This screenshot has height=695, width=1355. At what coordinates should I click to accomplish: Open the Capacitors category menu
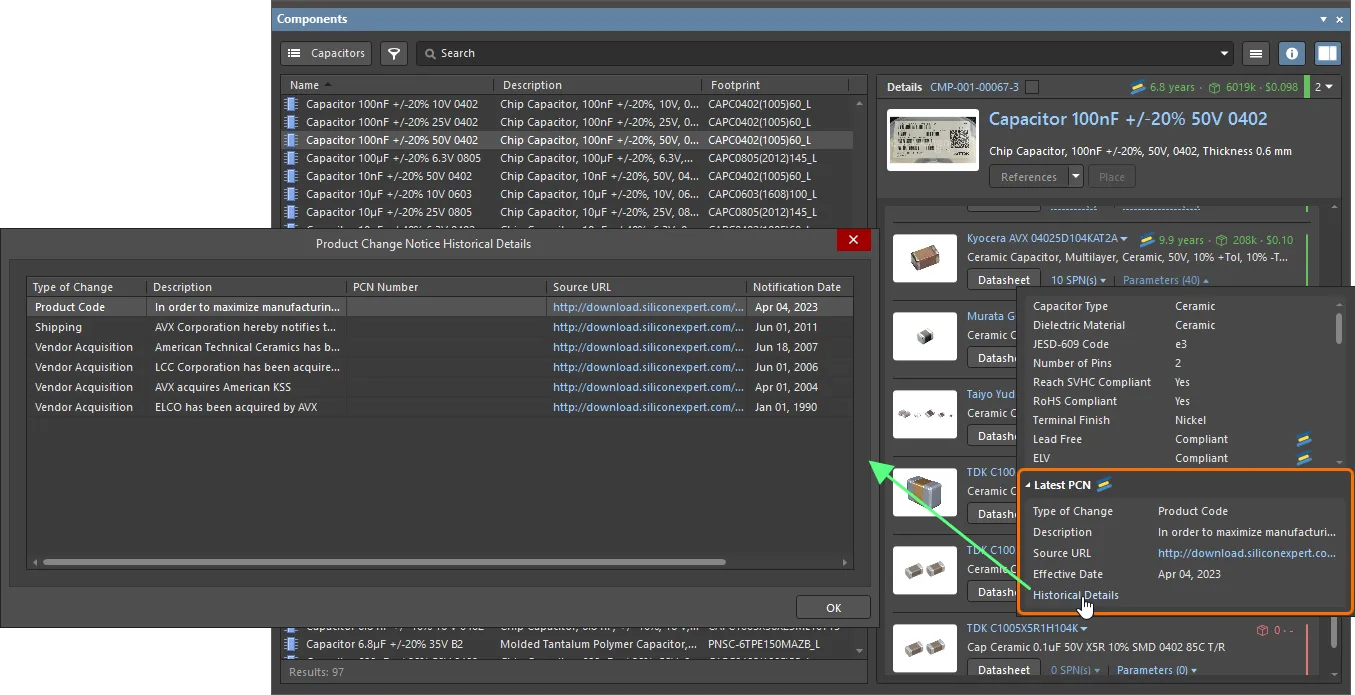[326, 54]
